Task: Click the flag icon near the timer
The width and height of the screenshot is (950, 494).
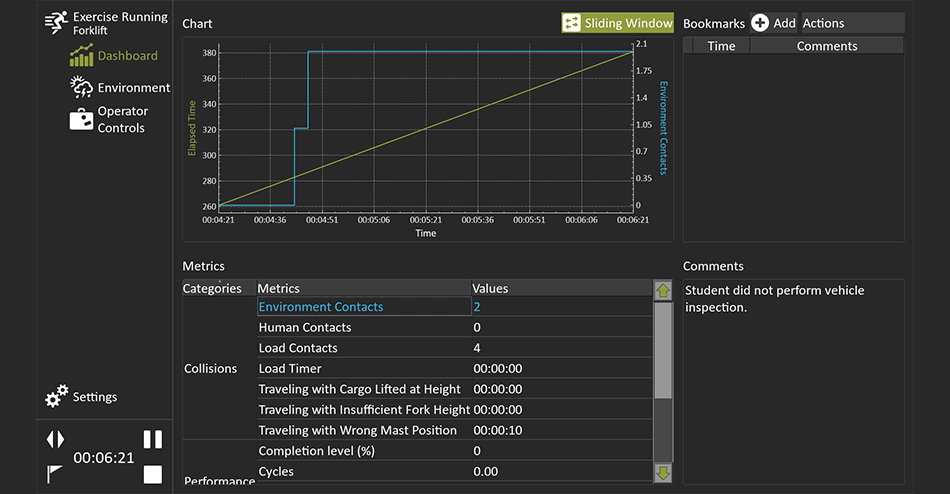Action: 55,474
